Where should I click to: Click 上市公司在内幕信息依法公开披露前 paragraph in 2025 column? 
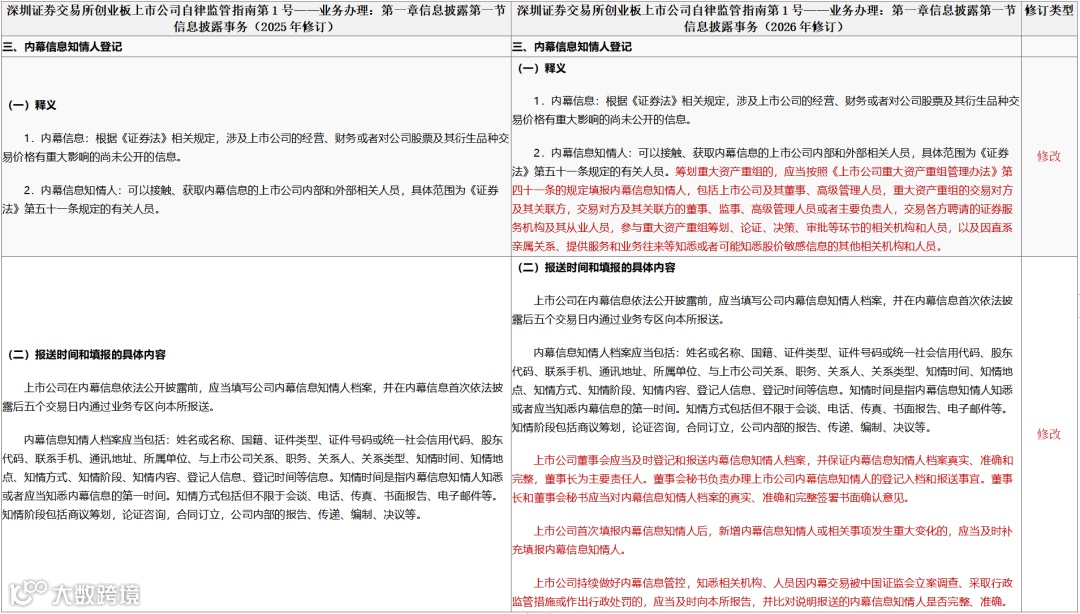click(253, 398)
